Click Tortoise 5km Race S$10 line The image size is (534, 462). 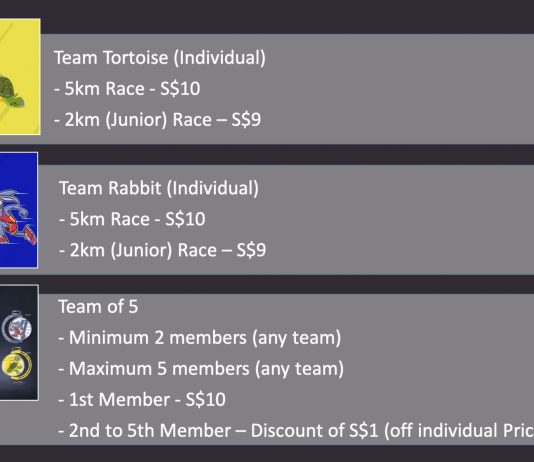127,89
